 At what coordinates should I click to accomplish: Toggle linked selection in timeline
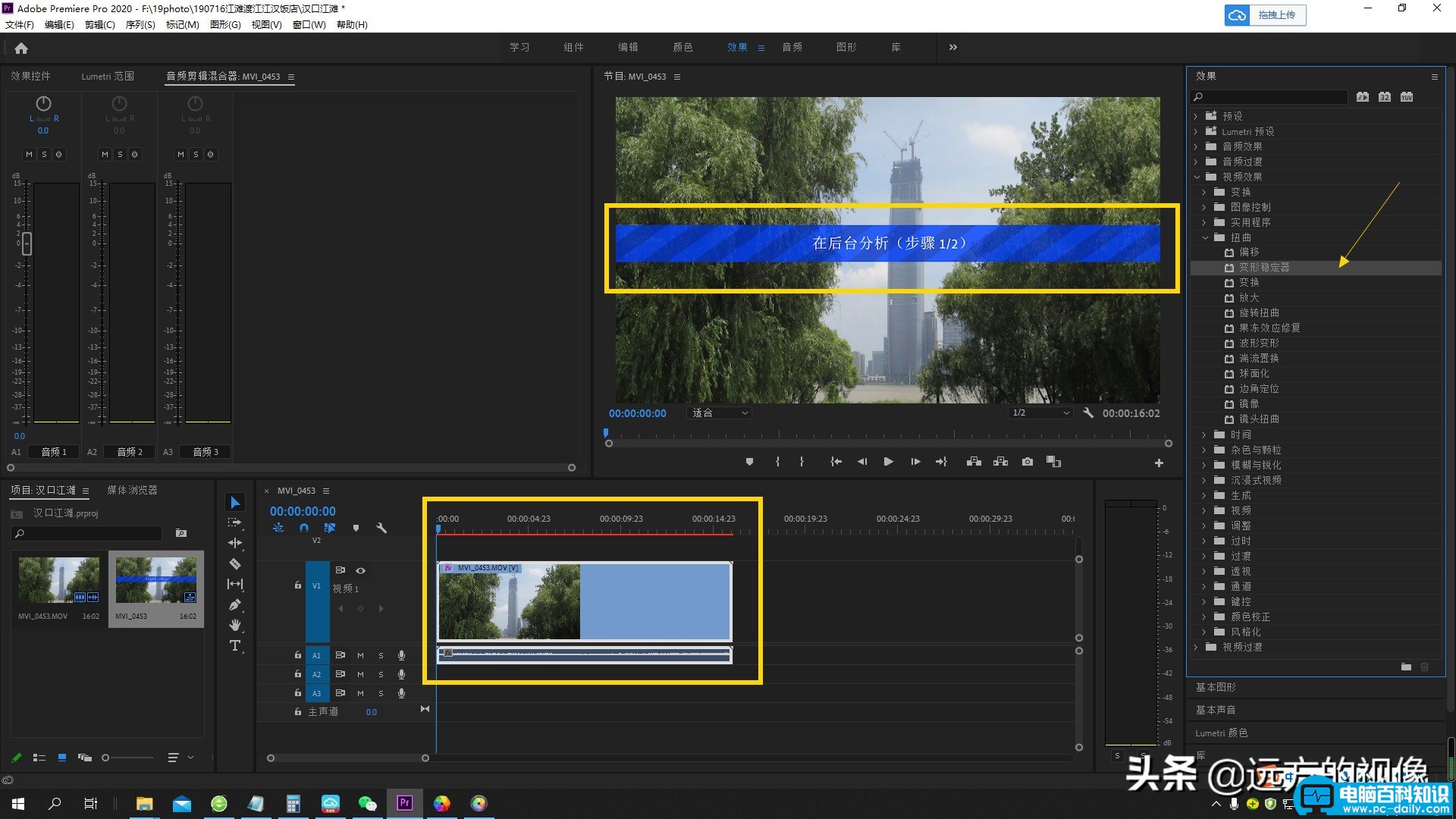click(330, 528)
